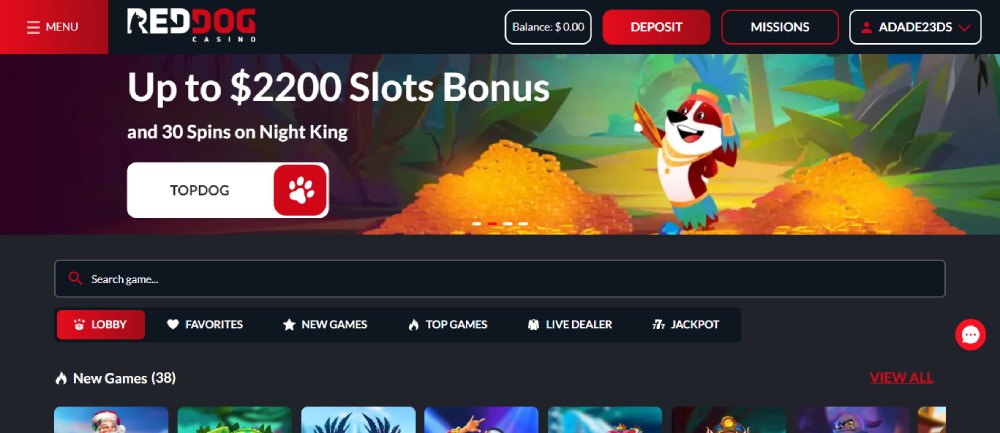Viewport: 1000px width, 433px height.
Task: Select the Top Games tab
Action: 448,325
